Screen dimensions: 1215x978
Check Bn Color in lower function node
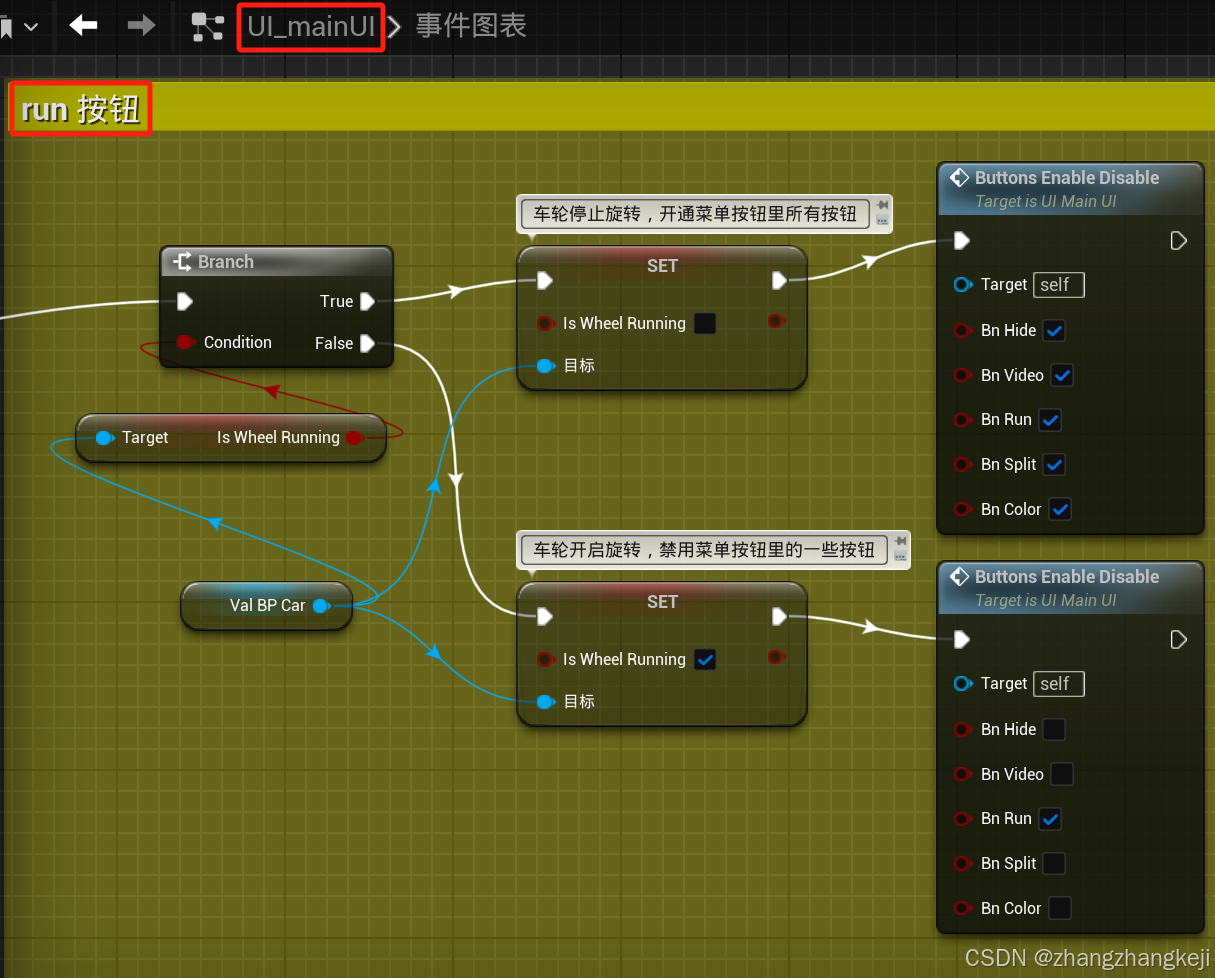click(1060, 908)
